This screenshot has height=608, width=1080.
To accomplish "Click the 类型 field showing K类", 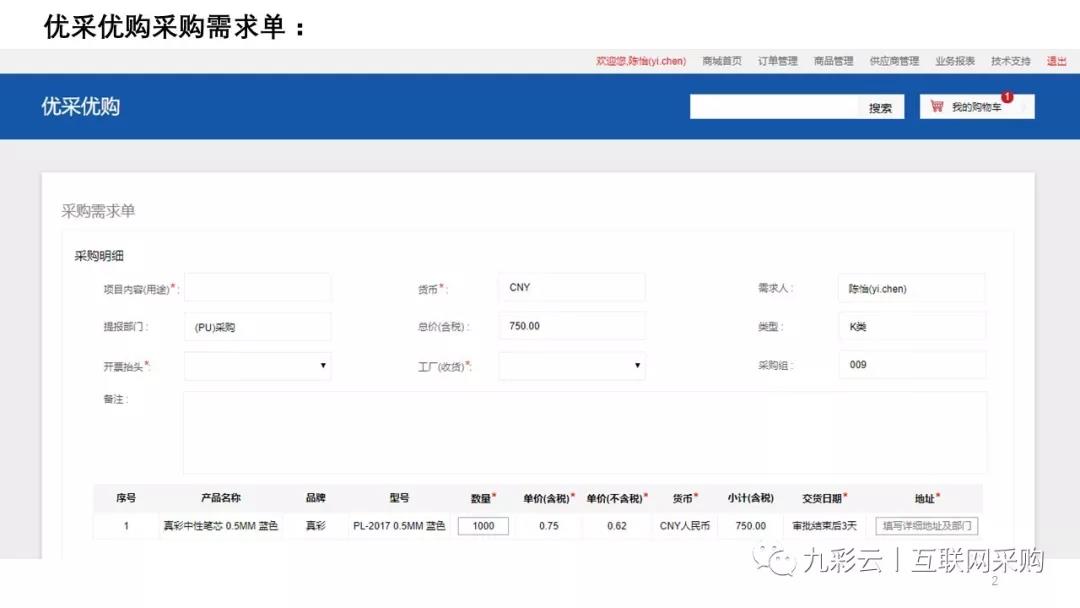I will point(912,327).
